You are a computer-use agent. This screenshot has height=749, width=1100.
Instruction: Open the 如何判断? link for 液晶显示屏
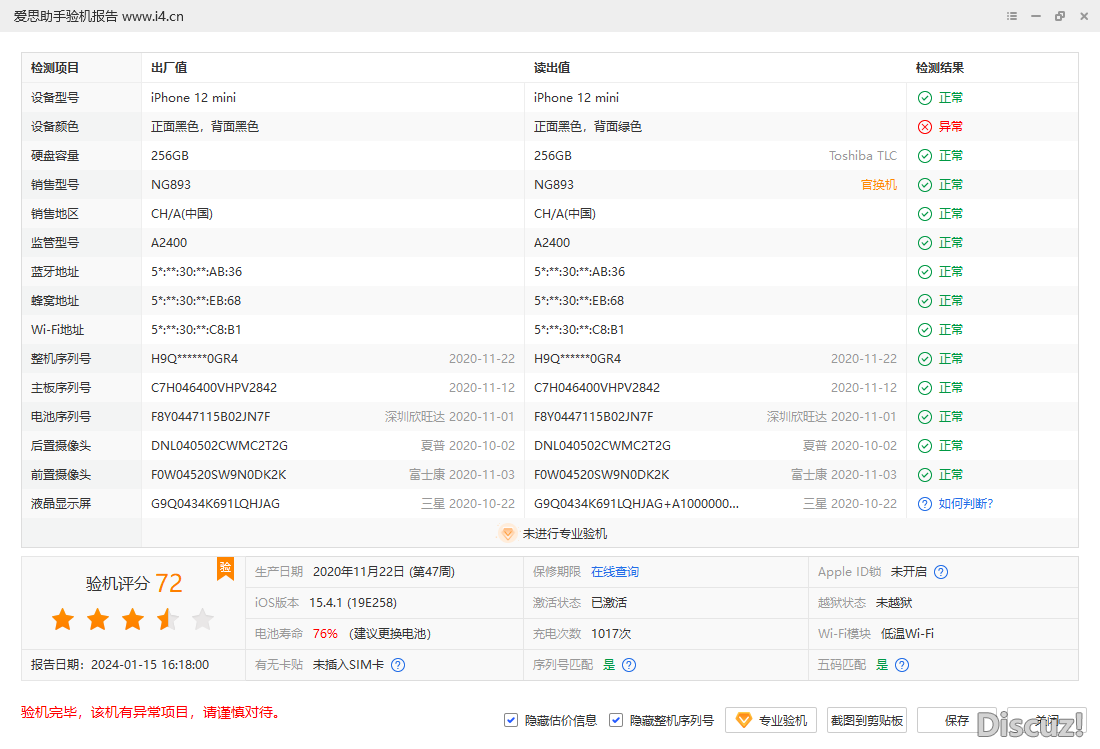click(965, 504)
